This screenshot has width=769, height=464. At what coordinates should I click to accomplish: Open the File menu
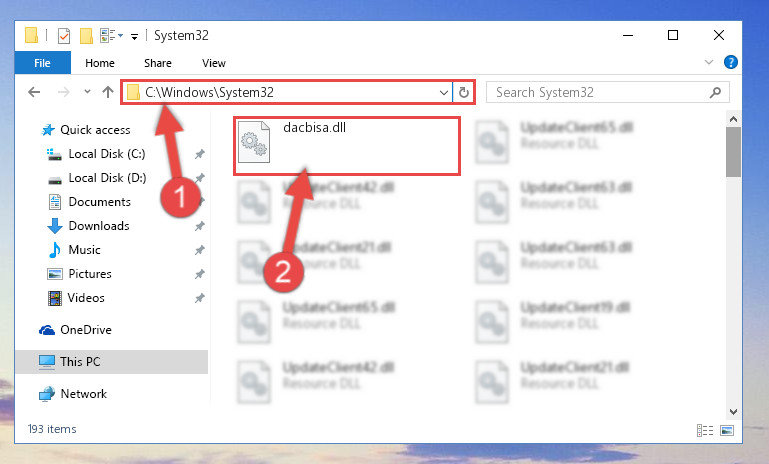pyautogui.click(x=42, y=63)
